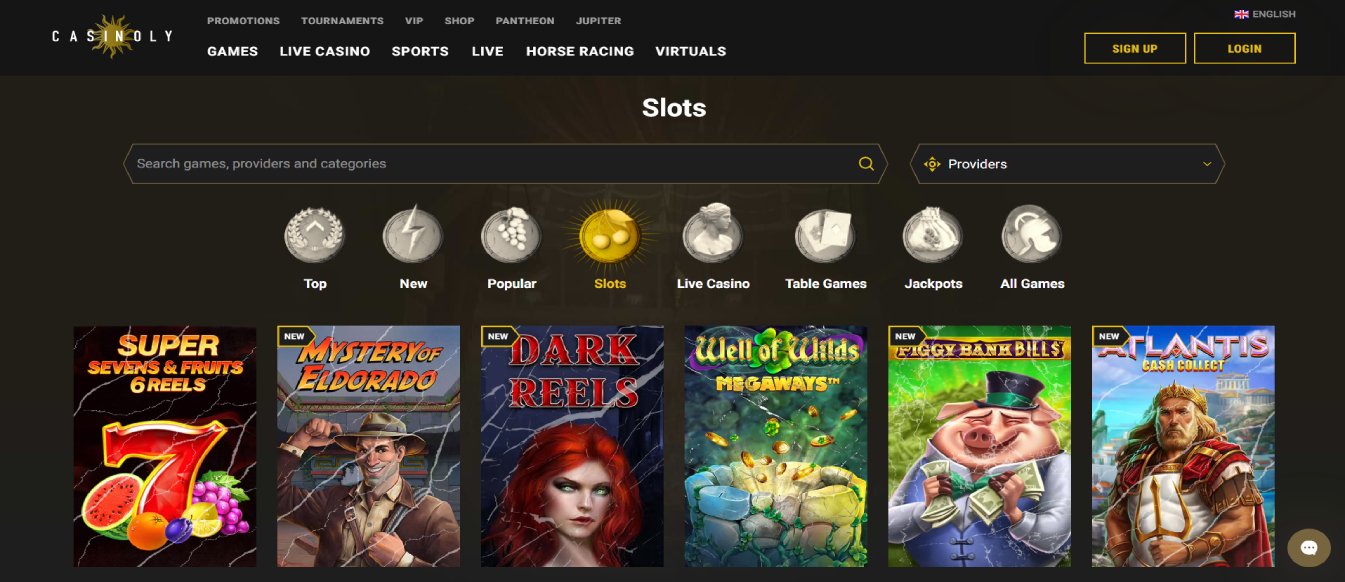Click the Casinoly logo

pyautogui.click(x=112, y=37)
